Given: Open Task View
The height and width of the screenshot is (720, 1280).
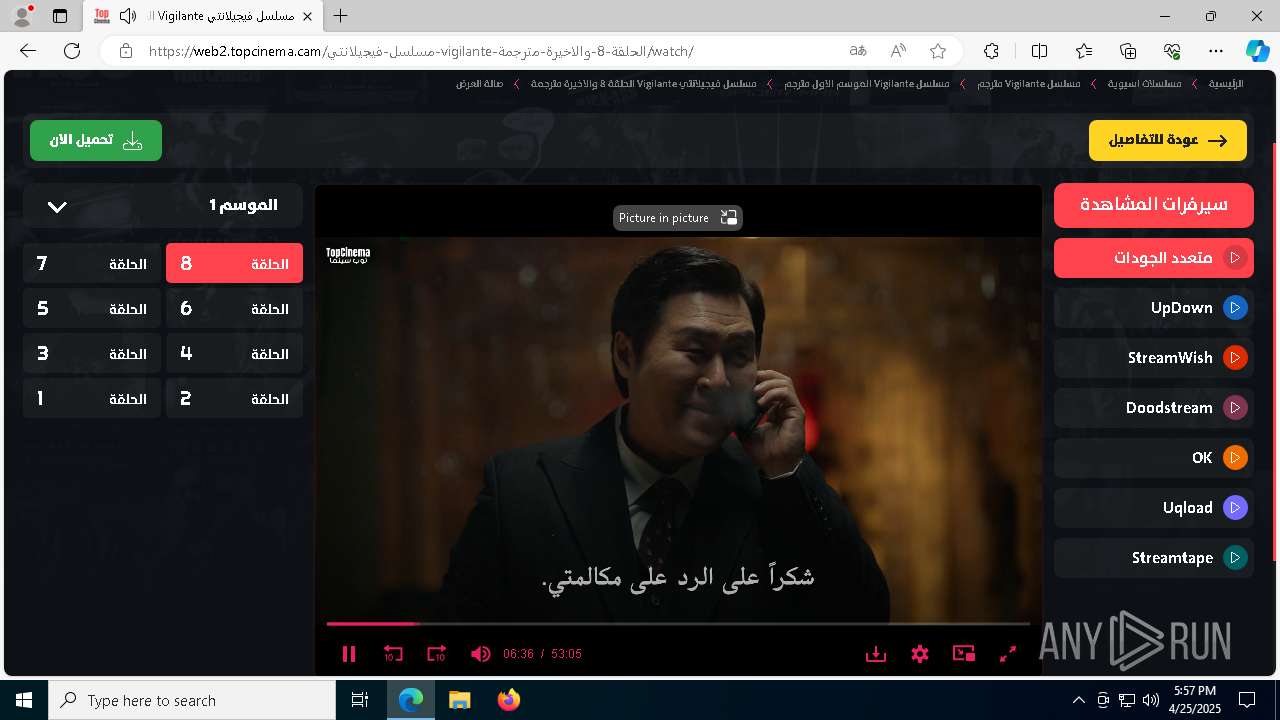Looking at the screenshot, I should [360, 700].
